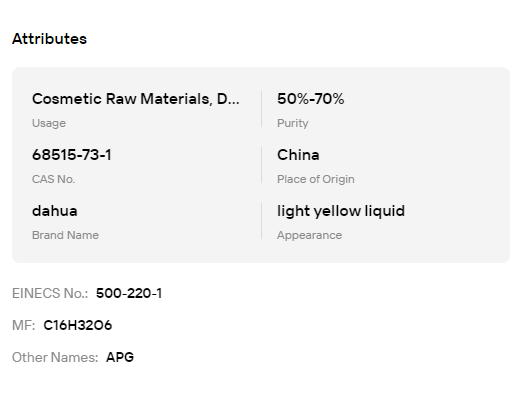Click the Attributes section heading
528x393 pixels.
pyautogui.click(x=50, y=39)
